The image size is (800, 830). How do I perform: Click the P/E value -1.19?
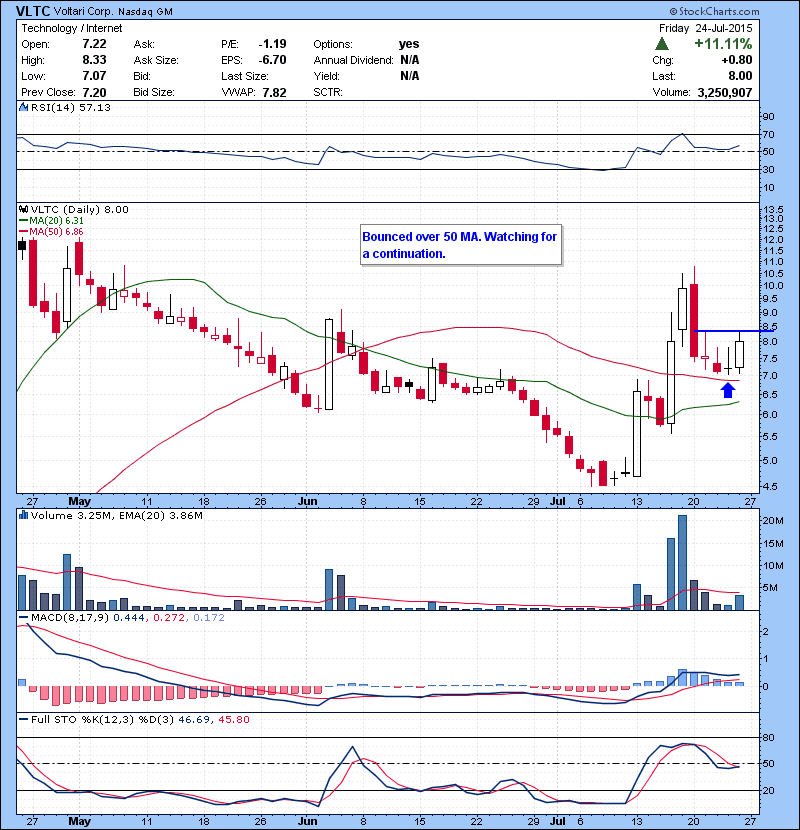273,44
